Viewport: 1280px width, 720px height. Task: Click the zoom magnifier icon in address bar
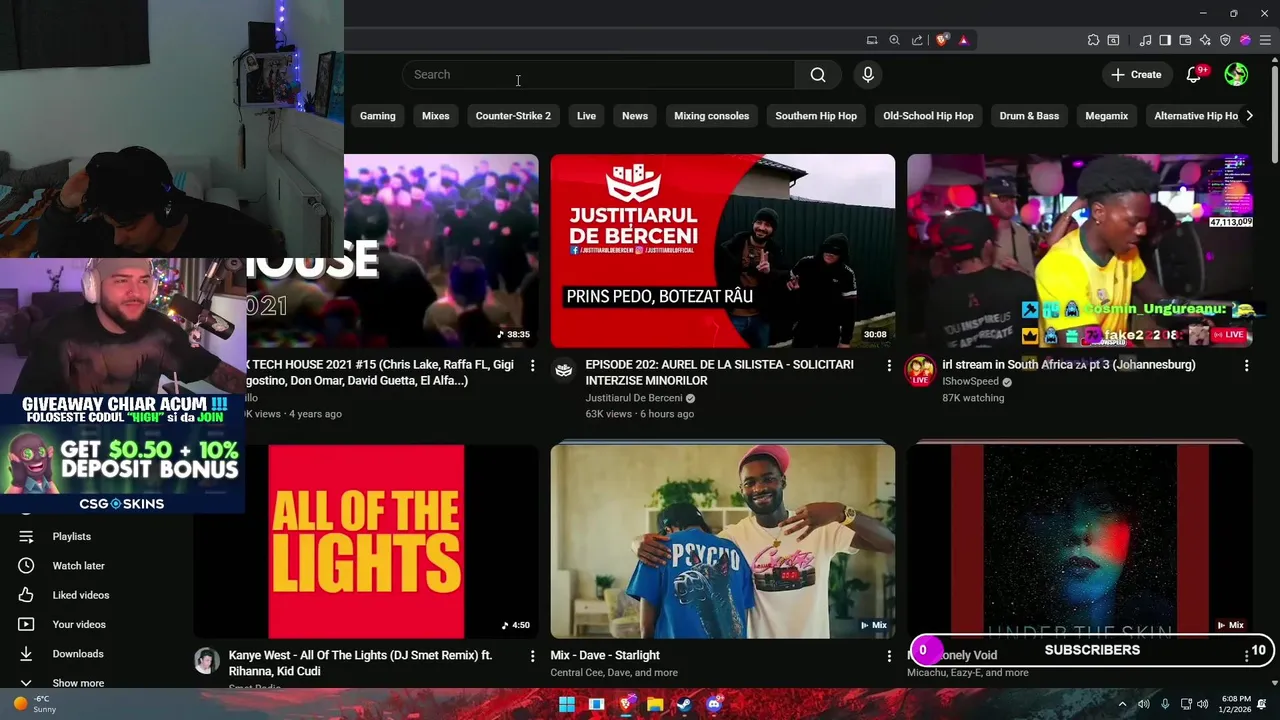click(x=895, y=40)
